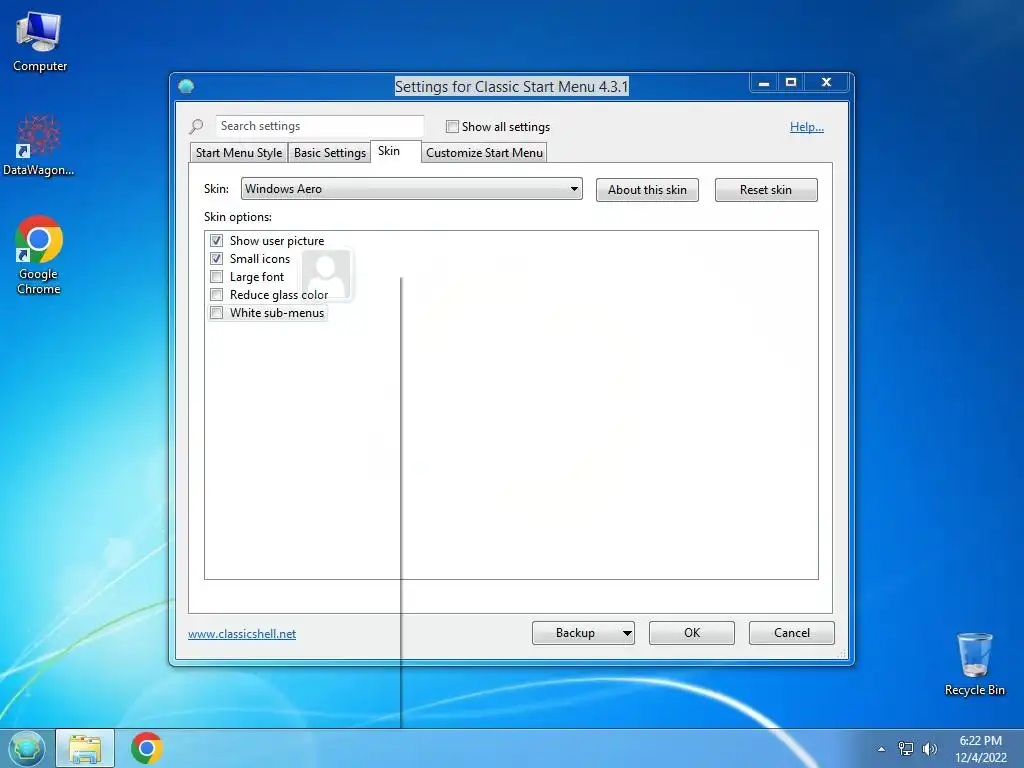This screenshot has height=768, width=1024.
Task: Click the Cancel button
Action: (x=792, y=633)
